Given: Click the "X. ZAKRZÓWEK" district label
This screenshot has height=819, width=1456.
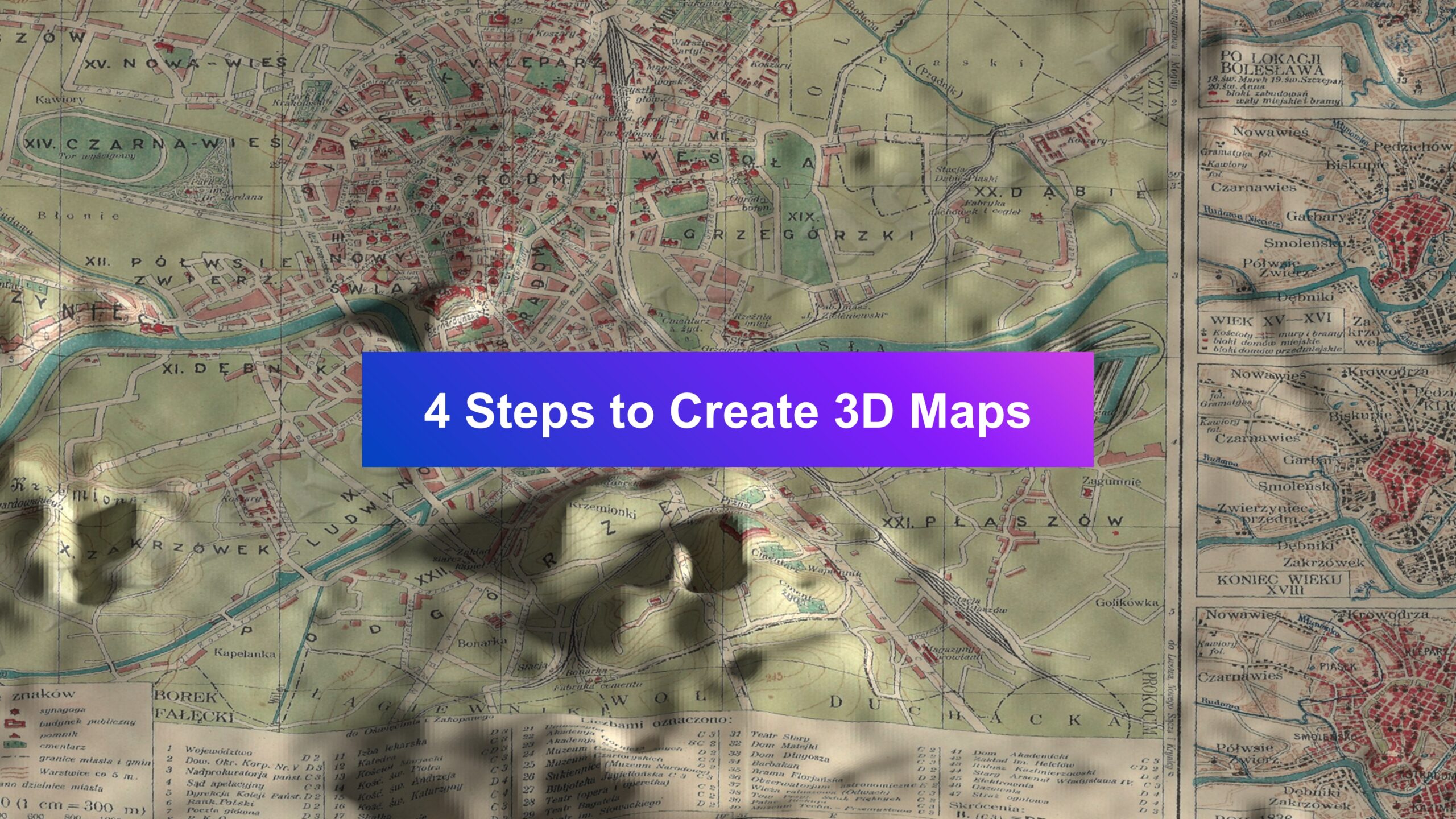Looking at the screenshot, I should tap(164, 550).
